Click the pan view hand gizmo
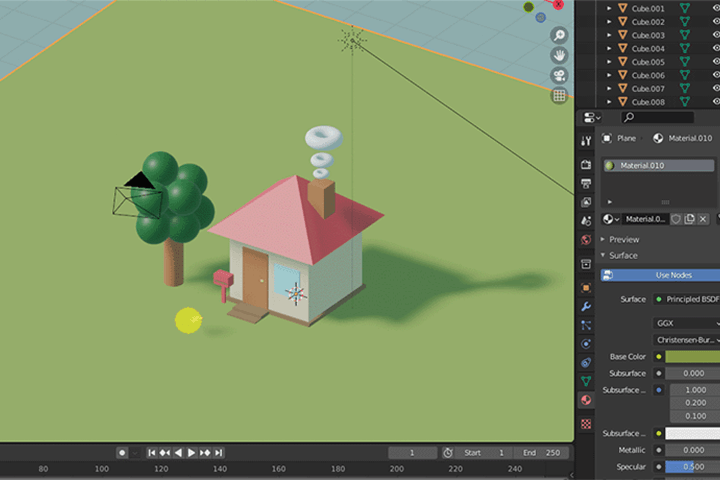Screen dimensions: 720x480 tap(559, 56)
